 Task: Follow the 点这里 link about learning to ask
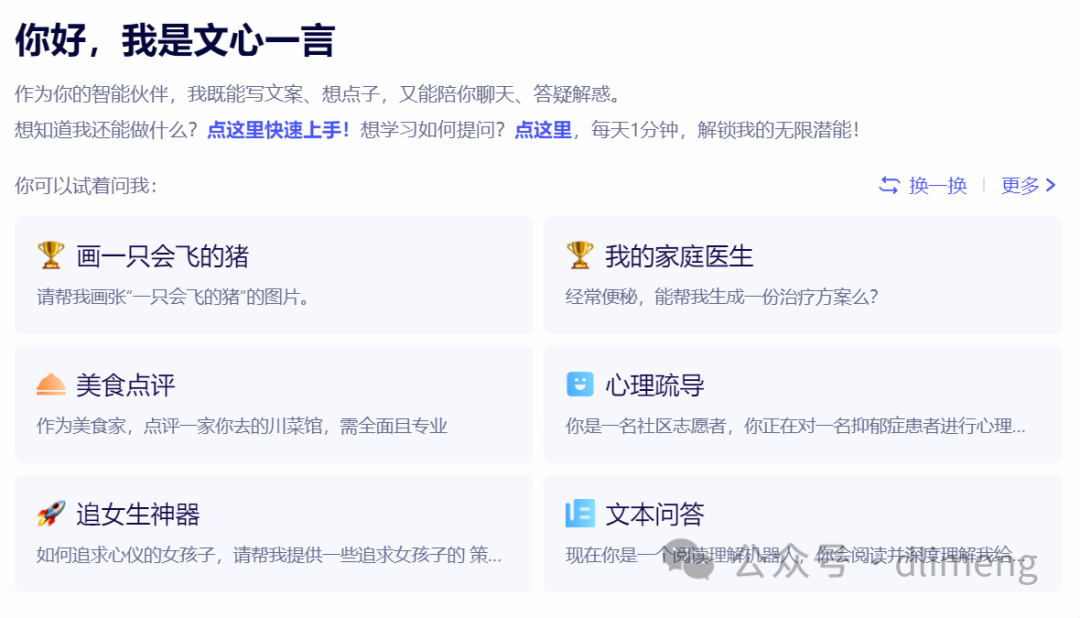[x=543, y=130]
